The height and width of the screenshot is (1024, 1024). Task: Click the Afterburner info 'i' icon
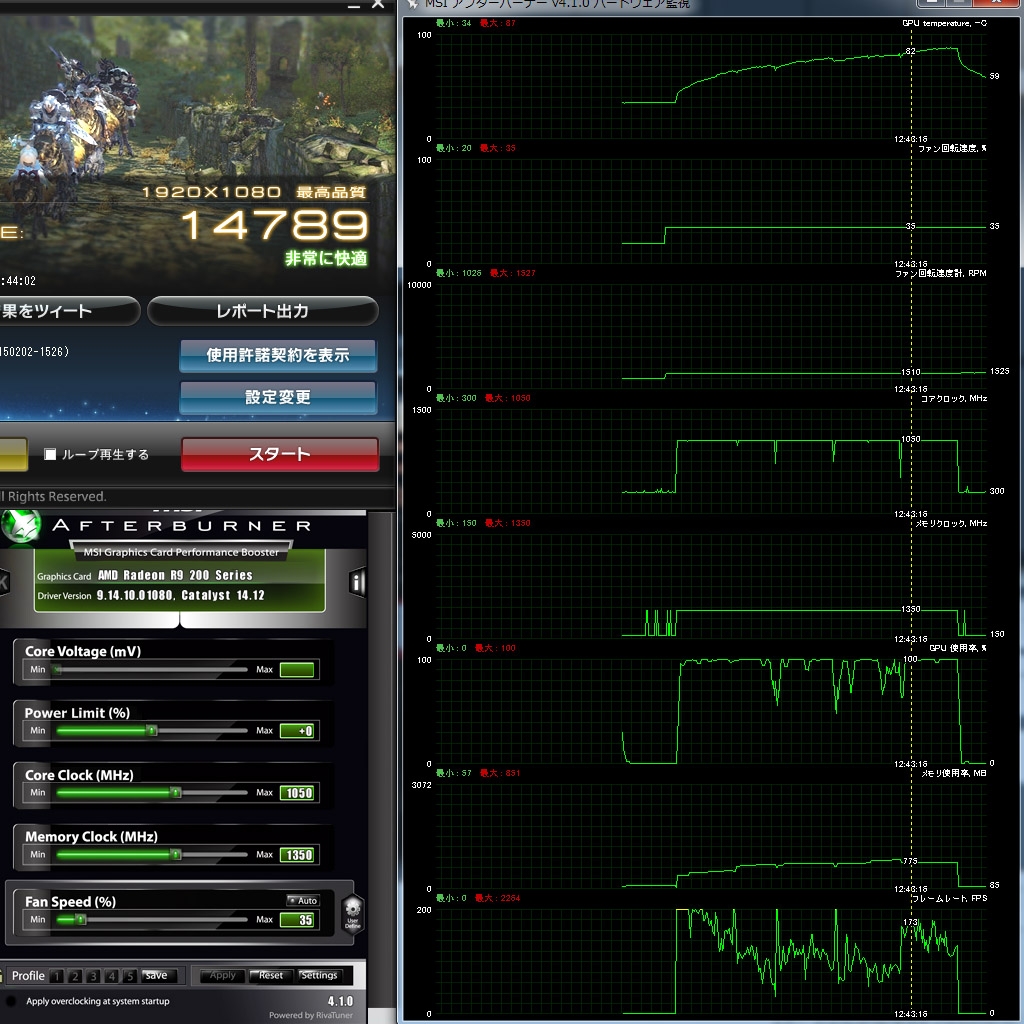357,582
